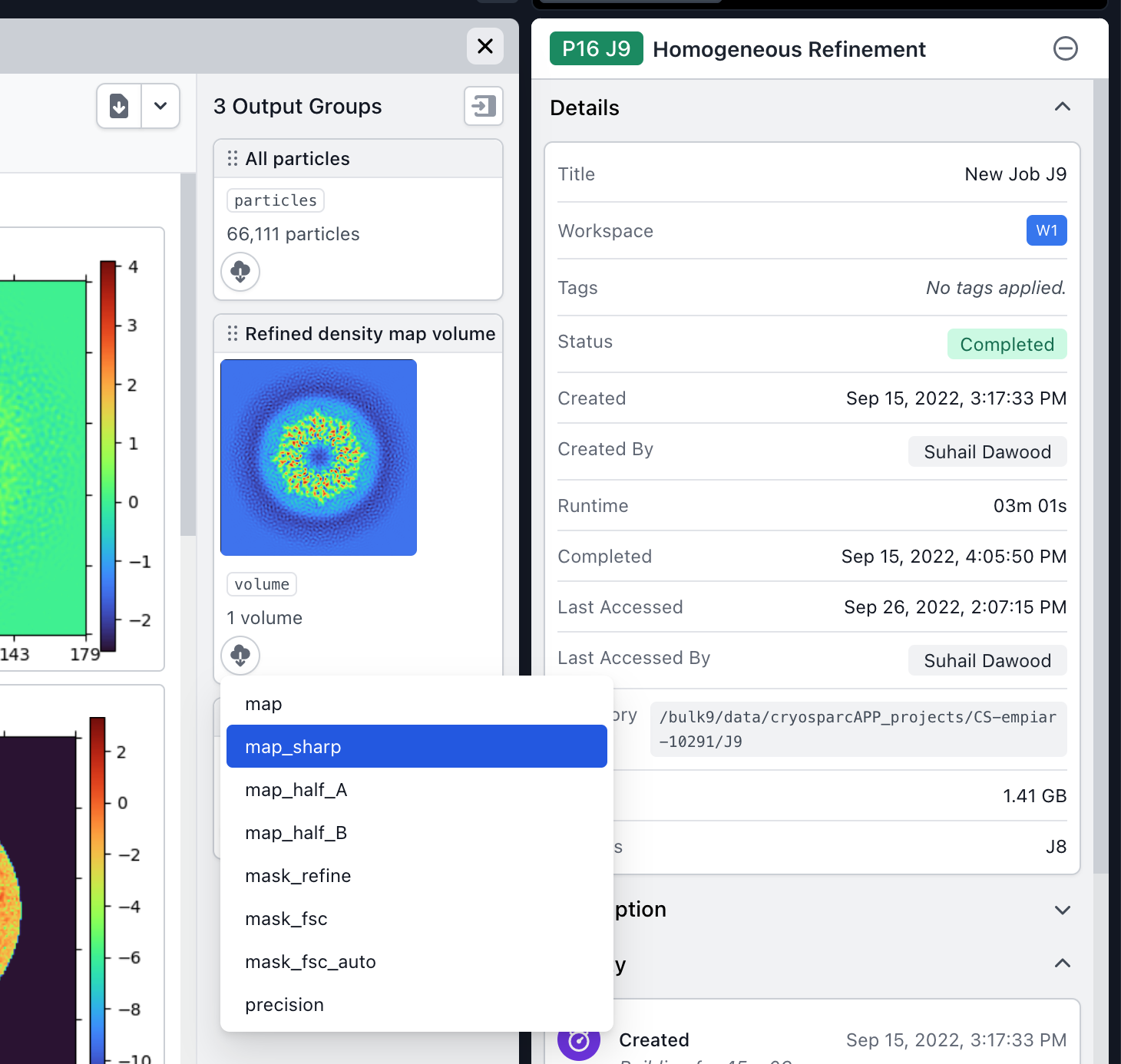Click the collapse output groups panel icon
The width and height of the screenshot is (1121, 1064).
pyautogui.click(x=484, y=106)
